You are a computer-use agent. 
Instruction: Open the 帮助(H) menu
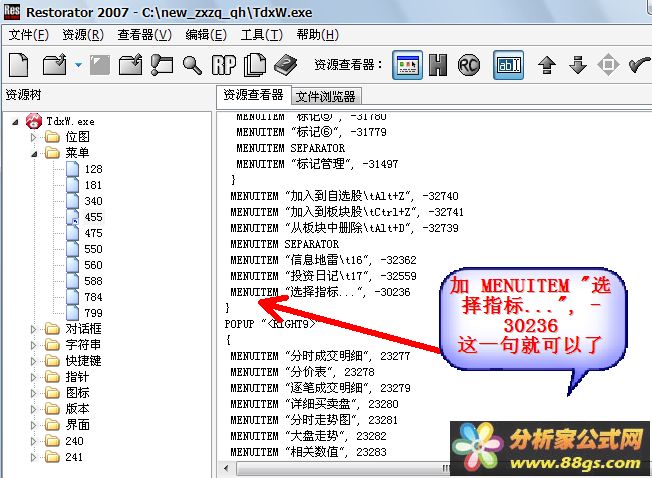pos(317,34)
